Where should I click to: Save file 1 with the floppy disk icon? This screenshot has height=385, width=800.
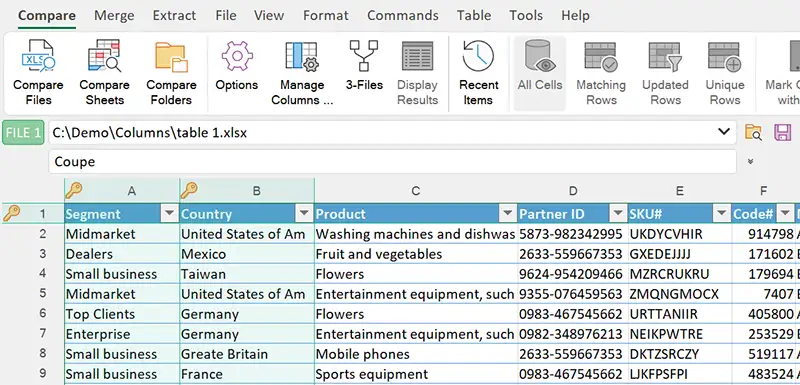point(782,133)
